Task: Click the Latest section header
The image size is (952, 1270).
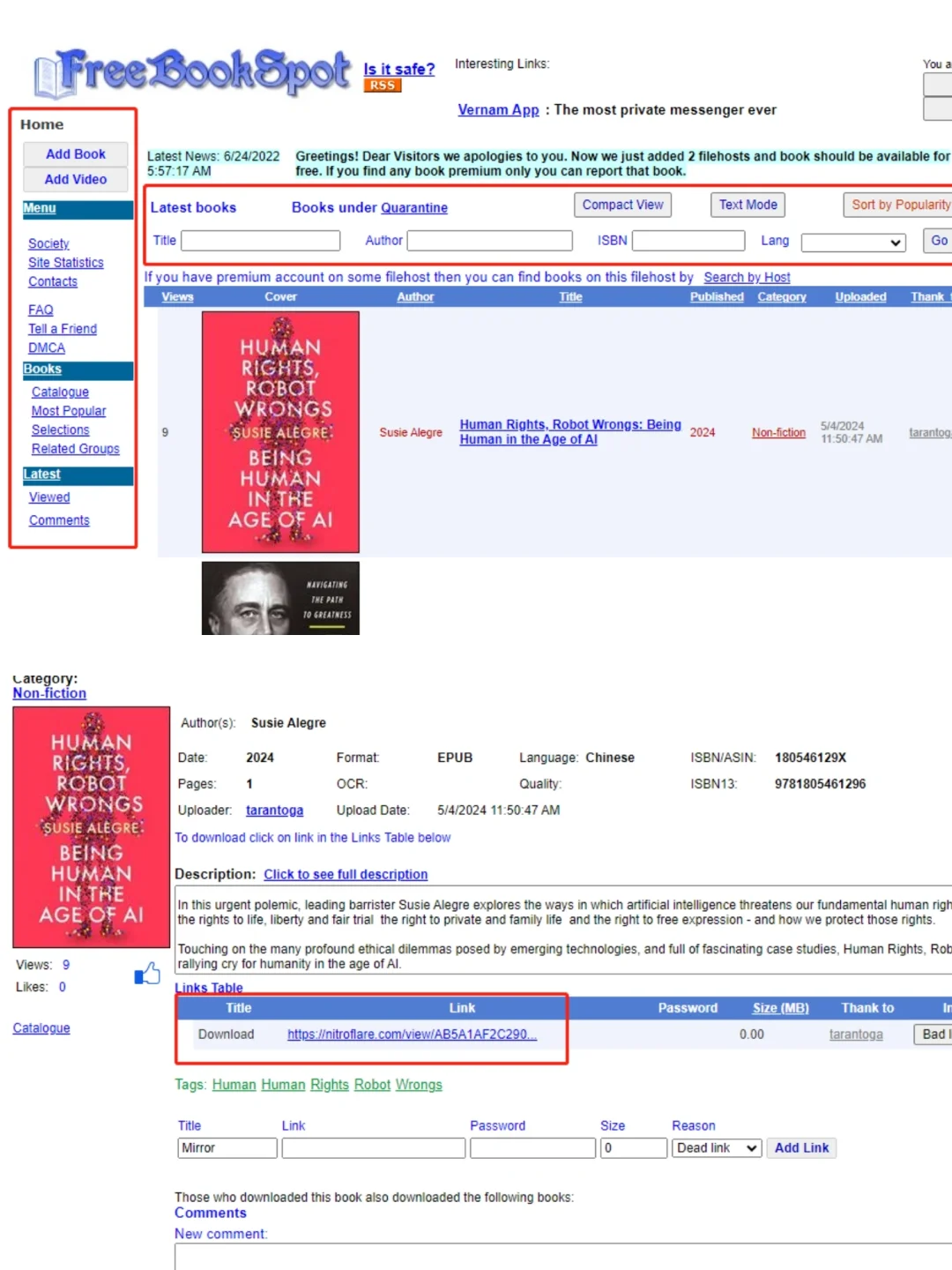Action: 78,474
